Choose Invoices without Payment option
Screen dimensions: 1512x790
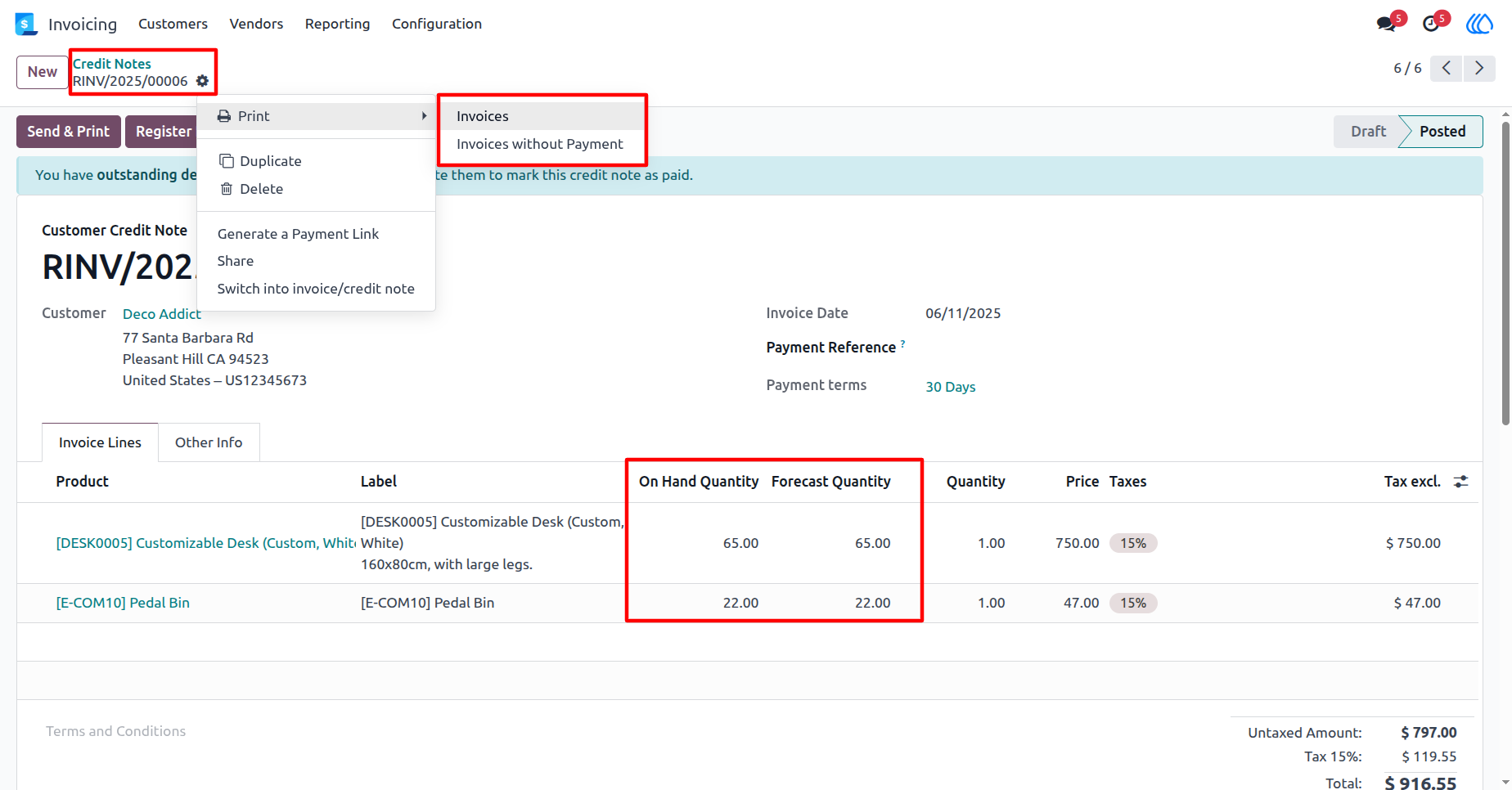coord(542,144)
